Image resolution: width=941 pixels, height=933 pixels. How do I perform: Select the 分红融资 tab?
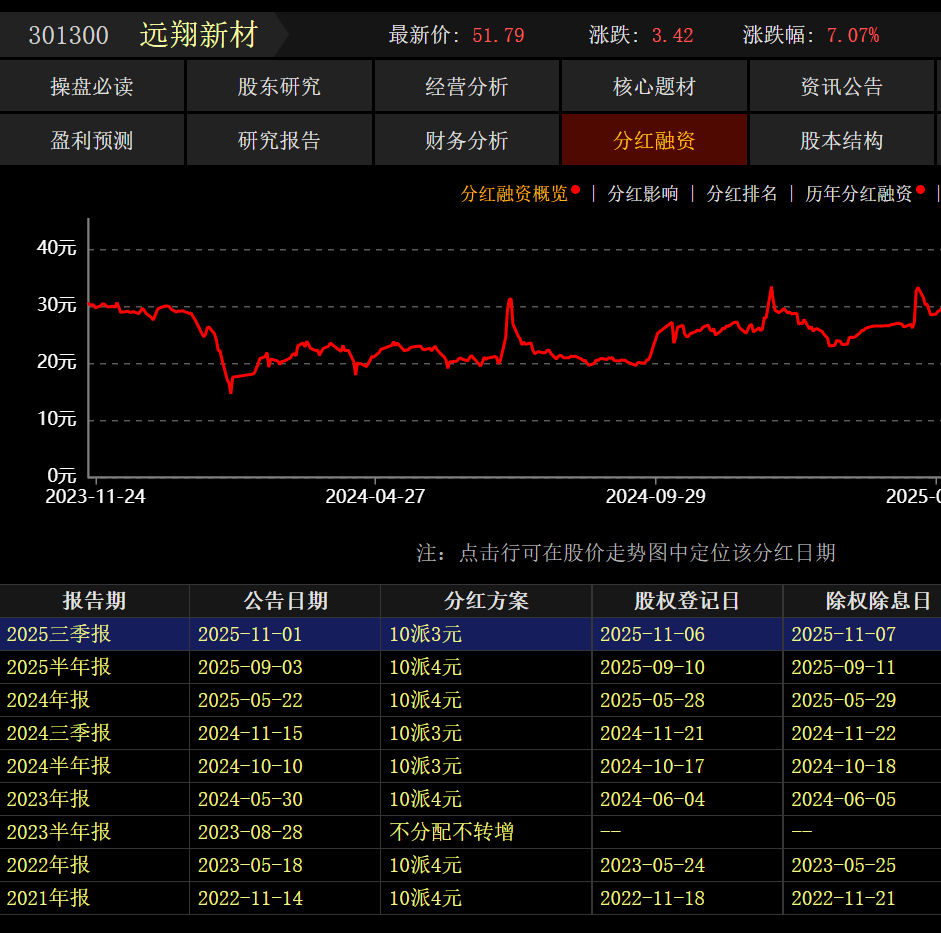click(654, 140)
